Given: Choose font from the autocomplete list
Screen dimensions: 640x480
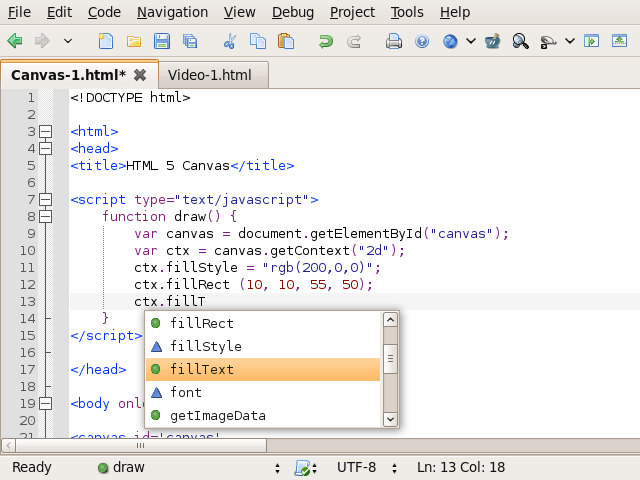Looking at the screenshot, I should coord(263,392).
